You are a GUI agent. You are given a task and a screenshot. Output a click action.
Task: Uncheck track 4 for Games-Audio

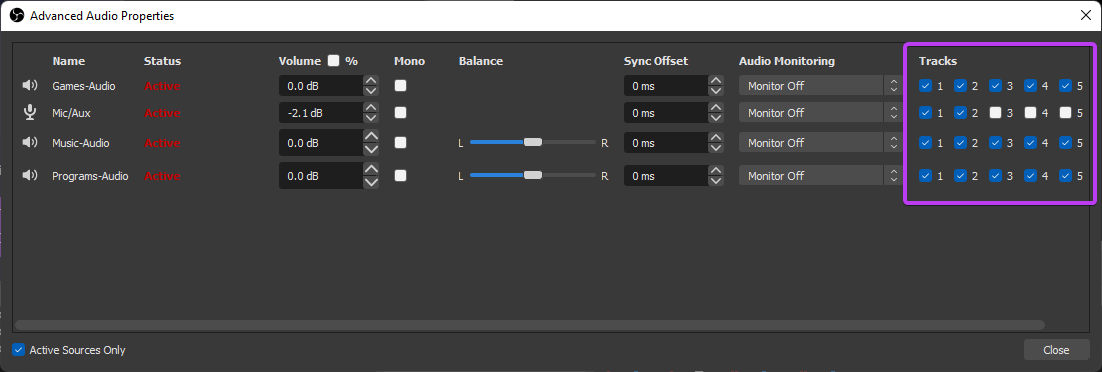point(1031,86)
